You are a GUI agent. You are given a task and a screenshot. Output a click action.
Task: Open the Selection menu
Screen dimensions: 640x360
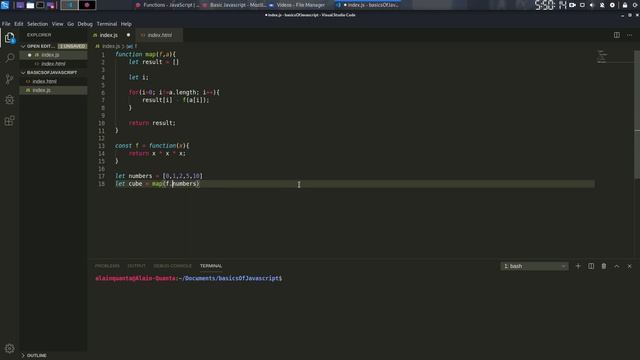(x=38, y=24)
